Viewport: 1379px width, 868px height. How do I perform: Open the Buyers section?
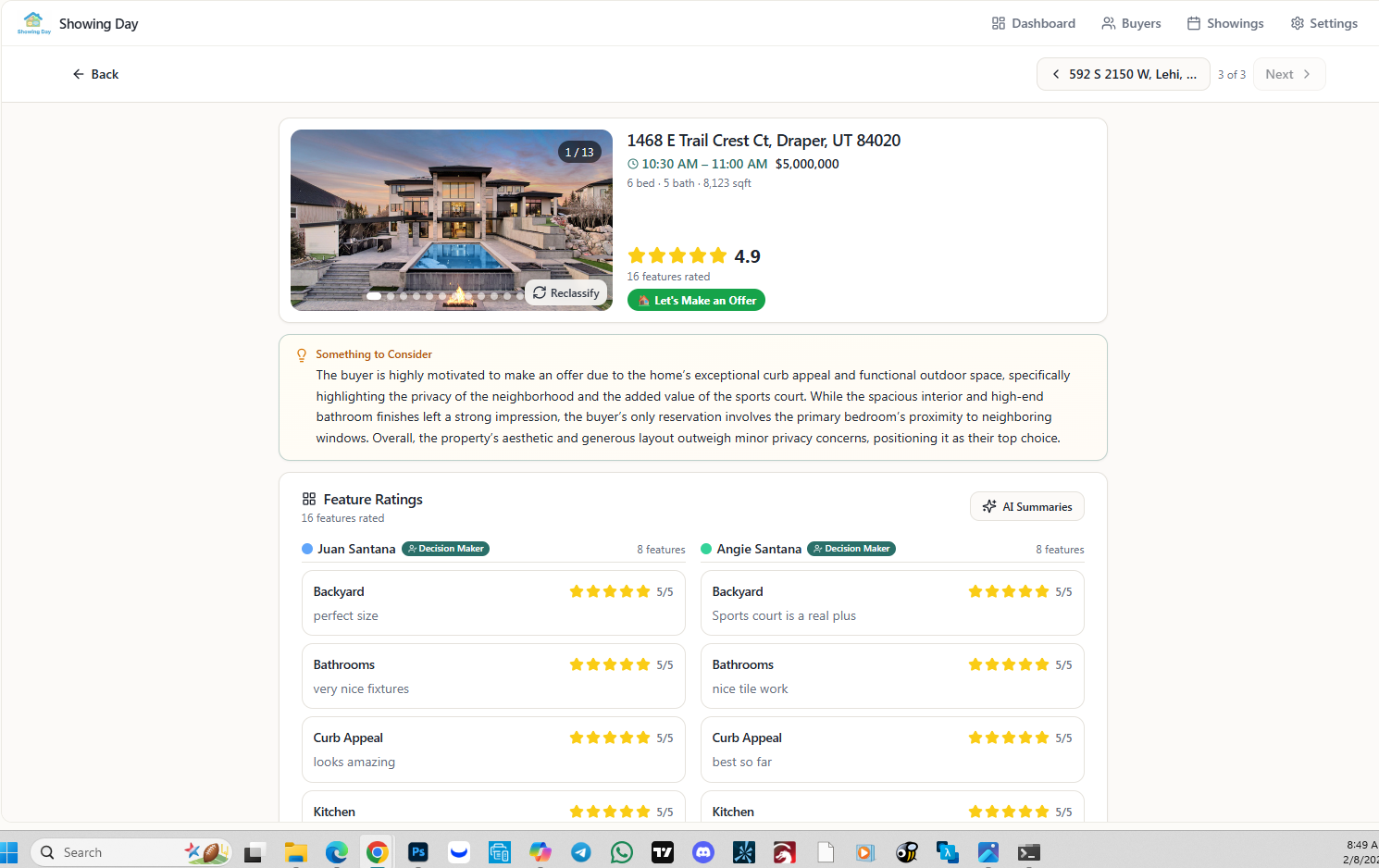1131,23
